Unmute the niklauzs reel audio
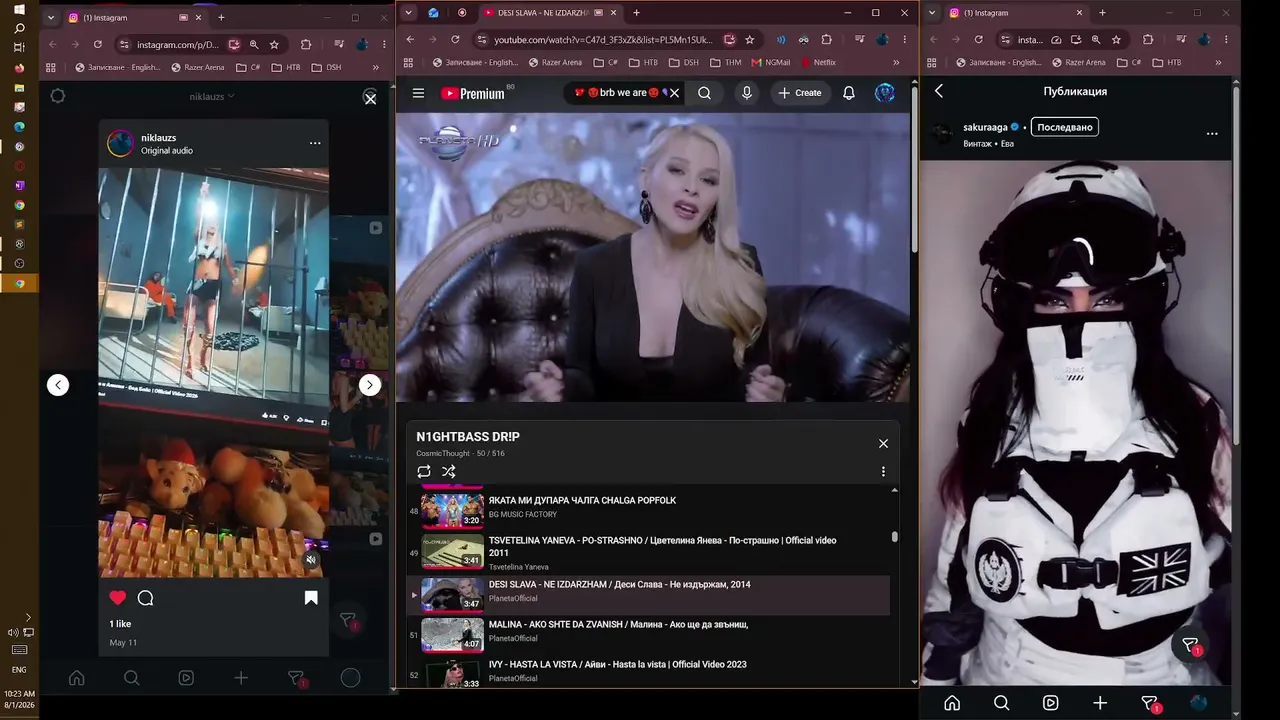 tap(311, 560)
